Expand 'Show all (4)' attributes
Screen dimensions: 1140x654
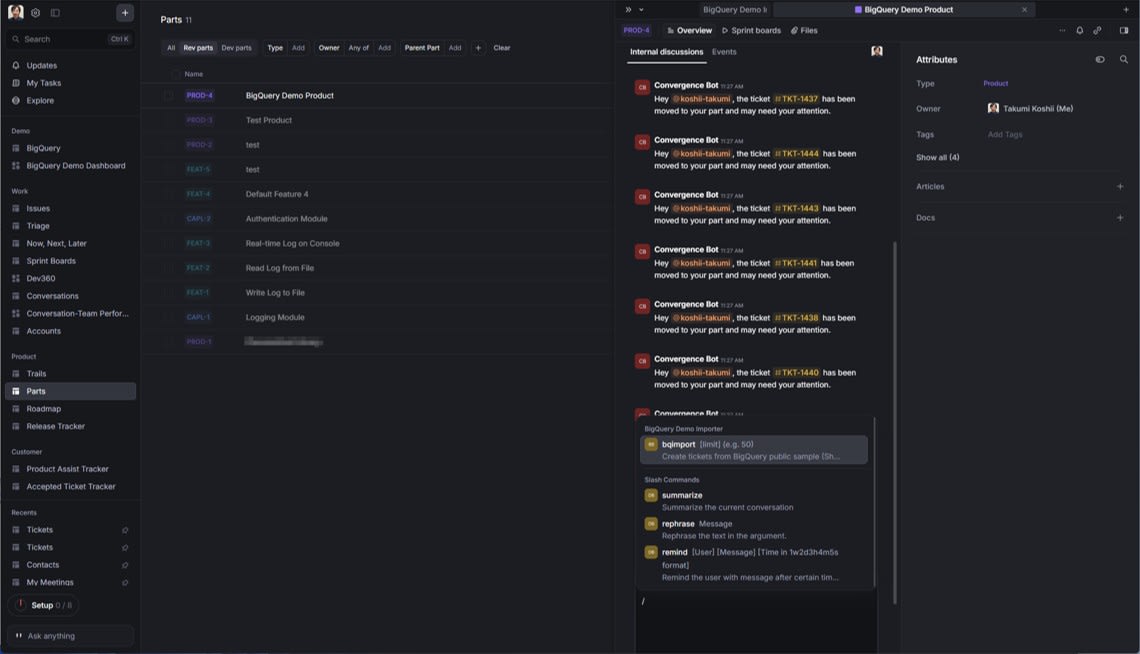[x=937, y=158]
